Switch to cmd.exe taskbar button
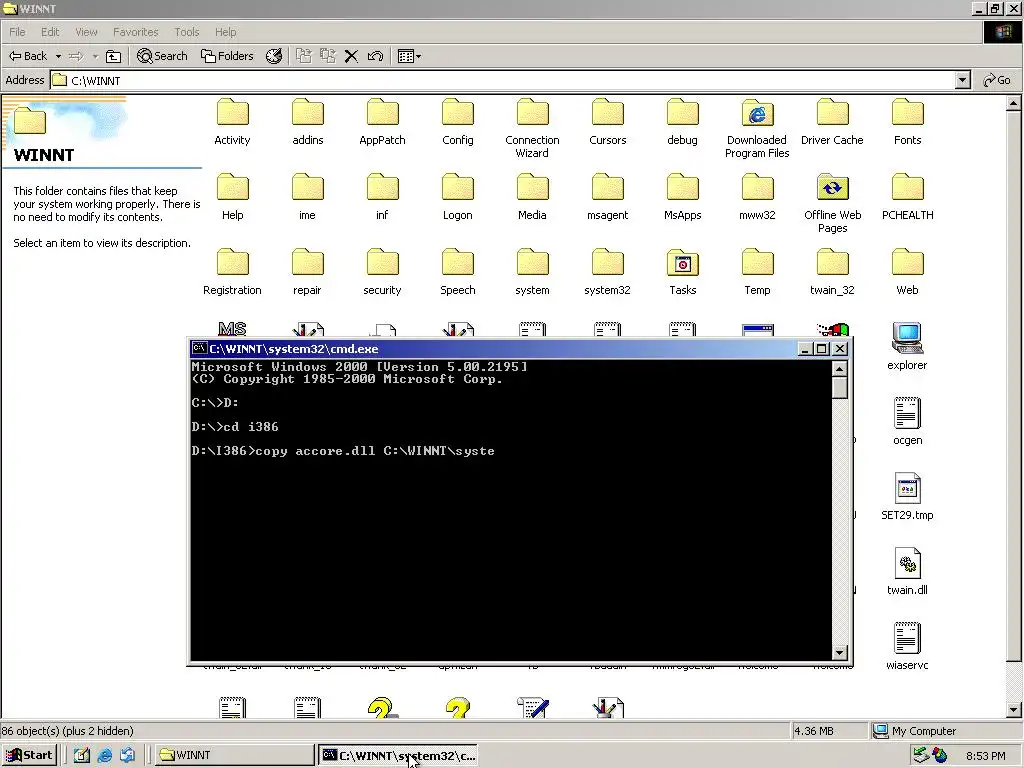The height and width of the screenshot is (768, 1024). click(398, 755)
